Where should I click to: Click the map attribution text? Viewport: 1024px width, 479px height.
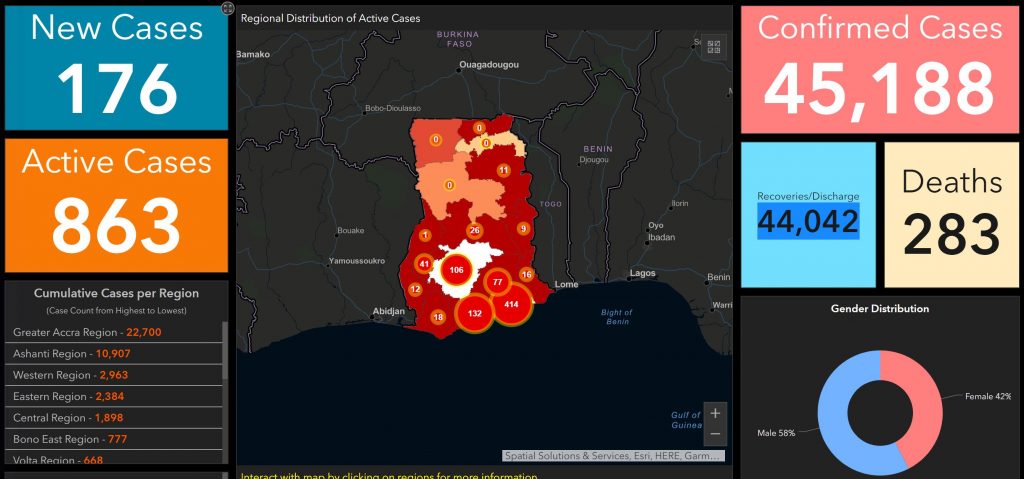(x=612, y=456)
